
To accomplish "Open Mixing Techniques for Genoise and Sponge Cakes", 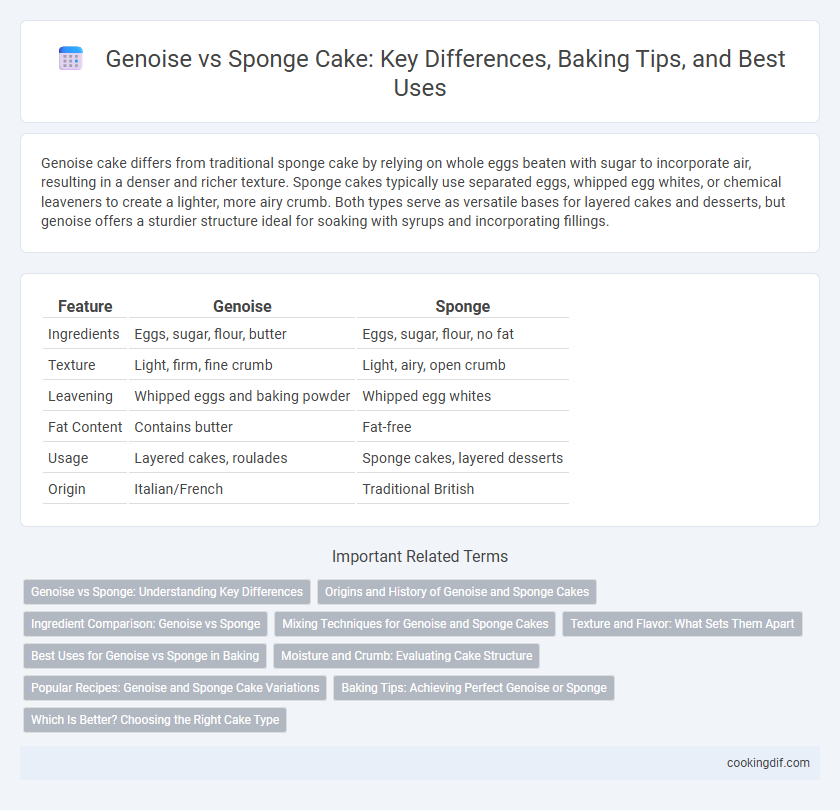I will click(x=415, y=624).
